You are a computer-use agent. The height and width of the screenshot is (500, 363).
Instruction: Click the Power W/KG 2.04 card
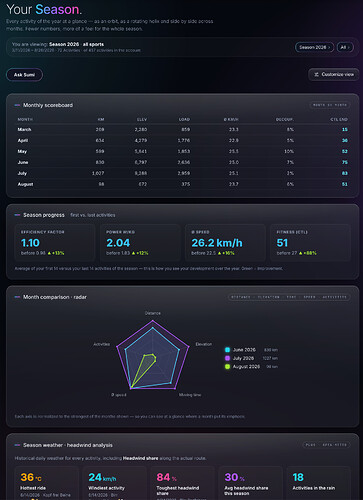(x=140, y=242)
